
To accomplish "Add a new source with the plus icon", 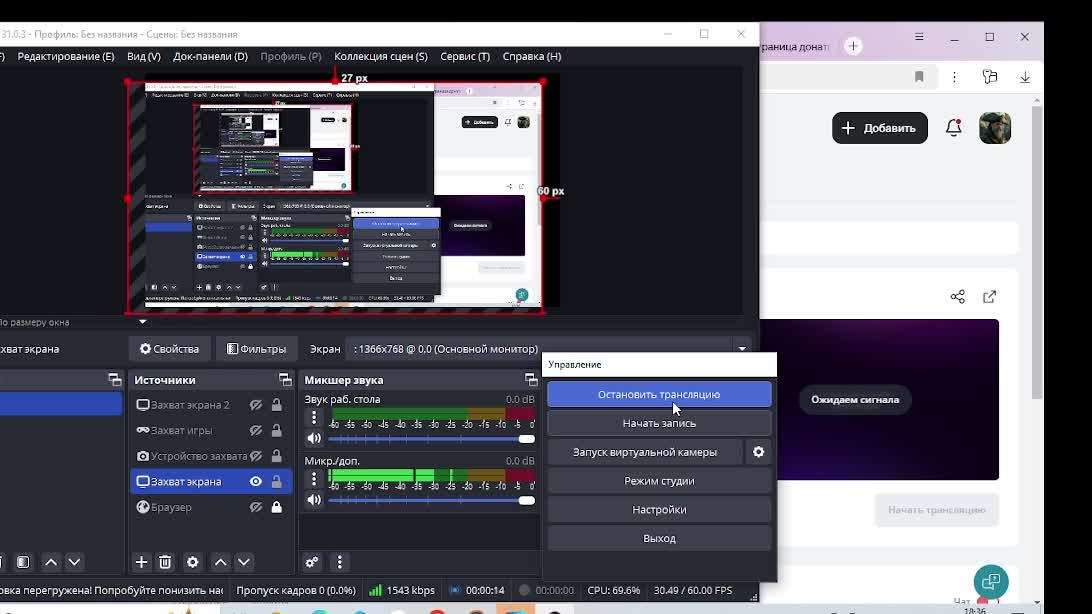I will tap(141, 562).
